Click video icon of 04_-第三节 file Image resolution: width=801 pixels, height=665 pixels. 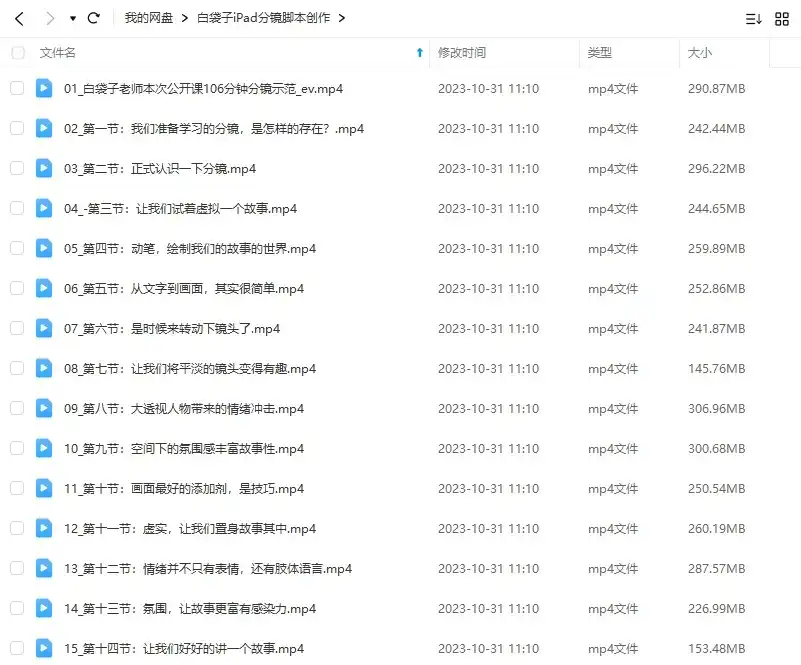pyautogui.click(x=44, y=208)
